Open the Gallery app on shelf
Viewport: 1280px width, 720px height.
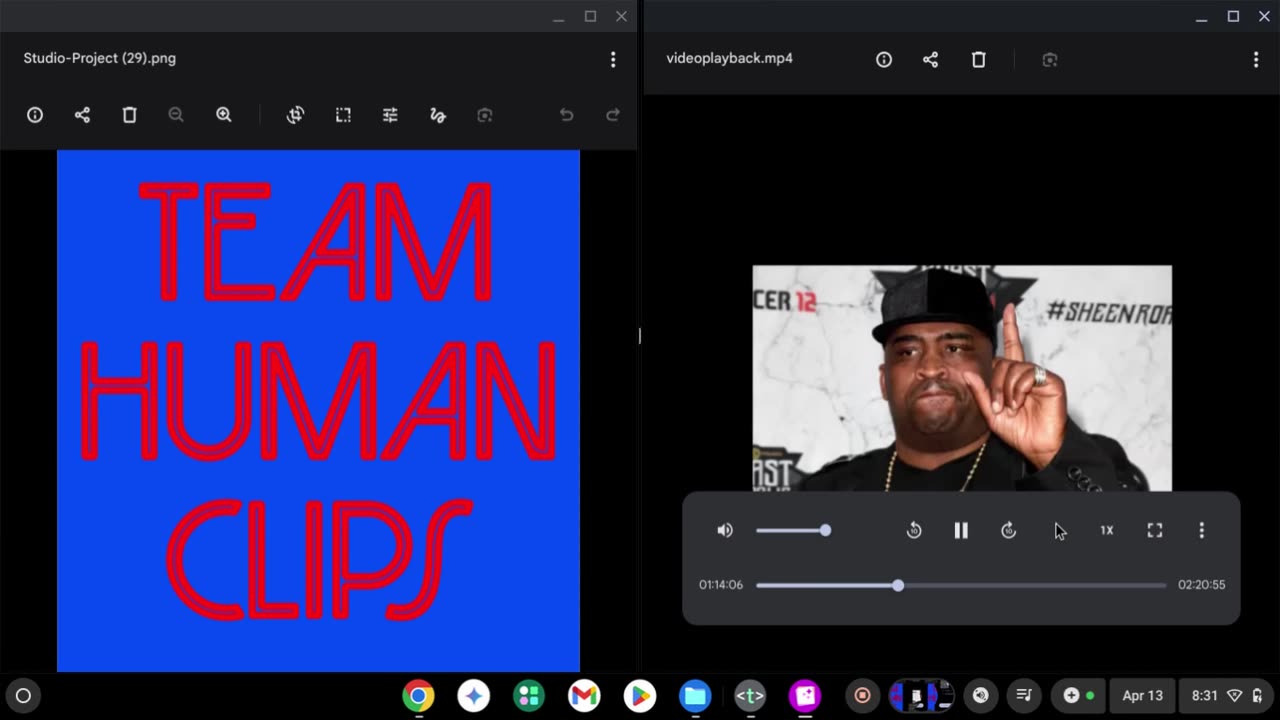tap(805, 696)
